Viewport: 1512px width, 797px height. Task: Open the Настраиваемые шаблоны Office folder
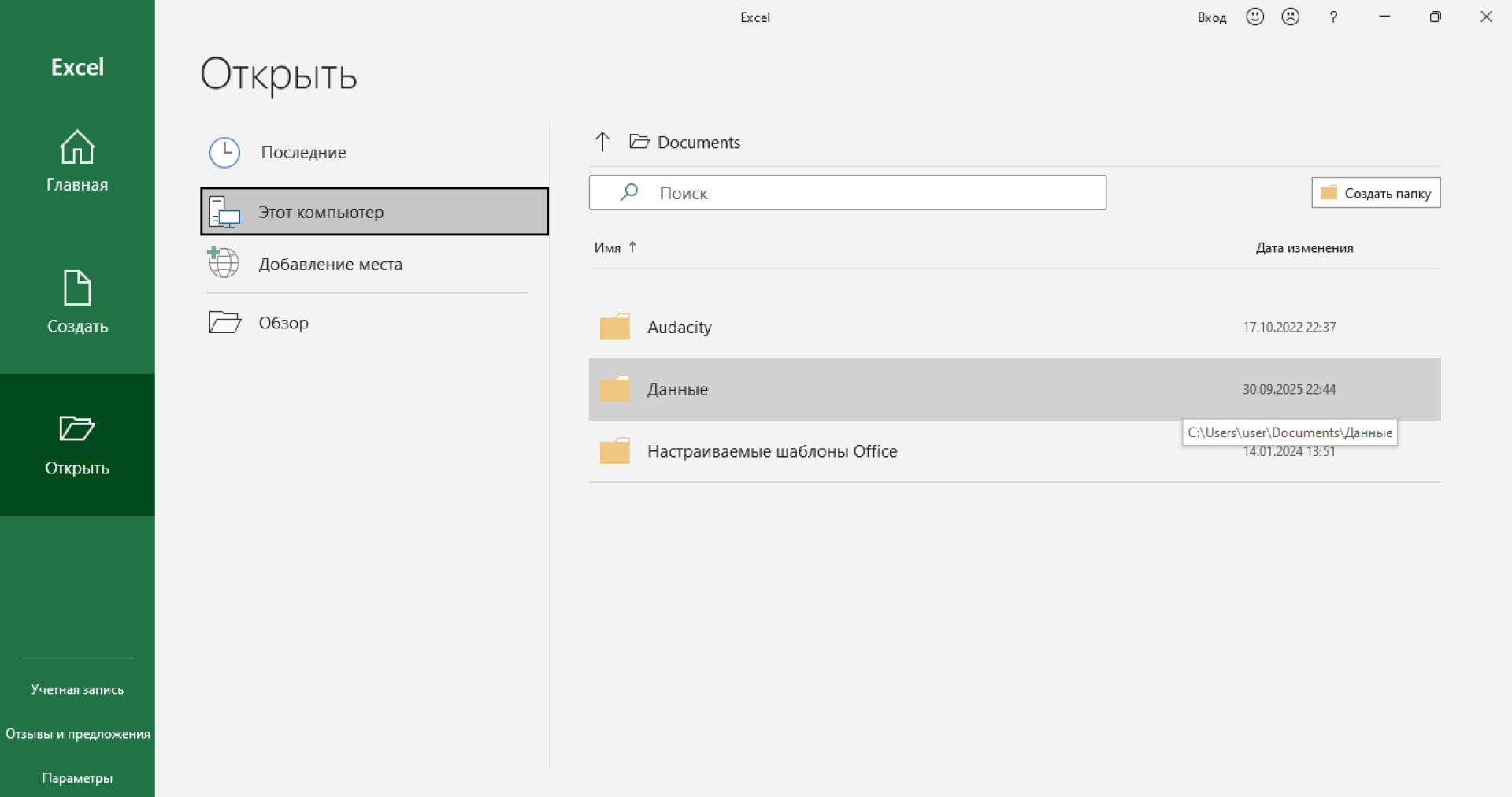(772, 451)
